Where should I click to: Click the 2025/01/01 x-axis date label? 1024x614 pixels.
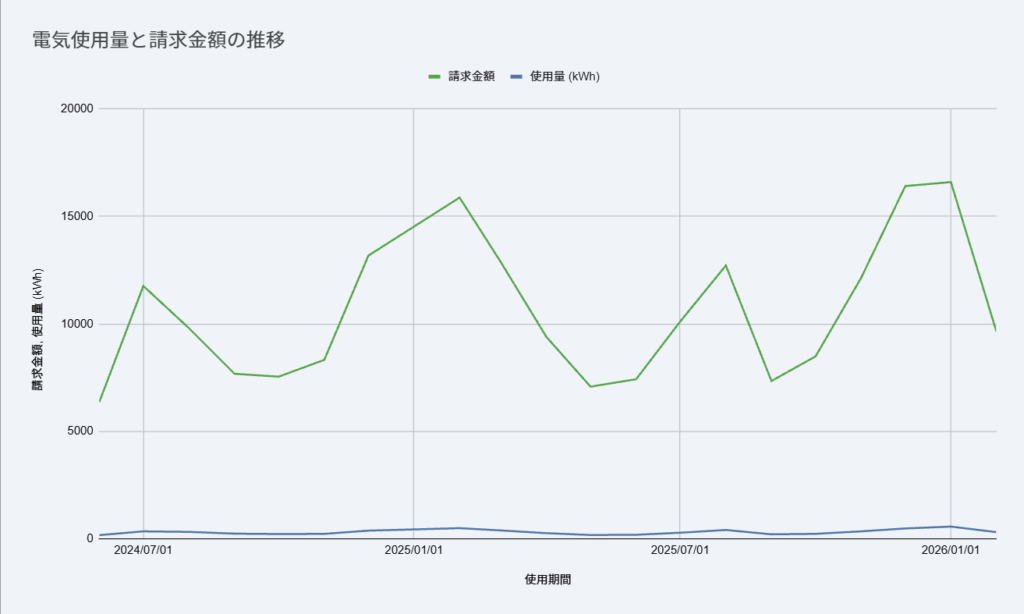(413, 550)
